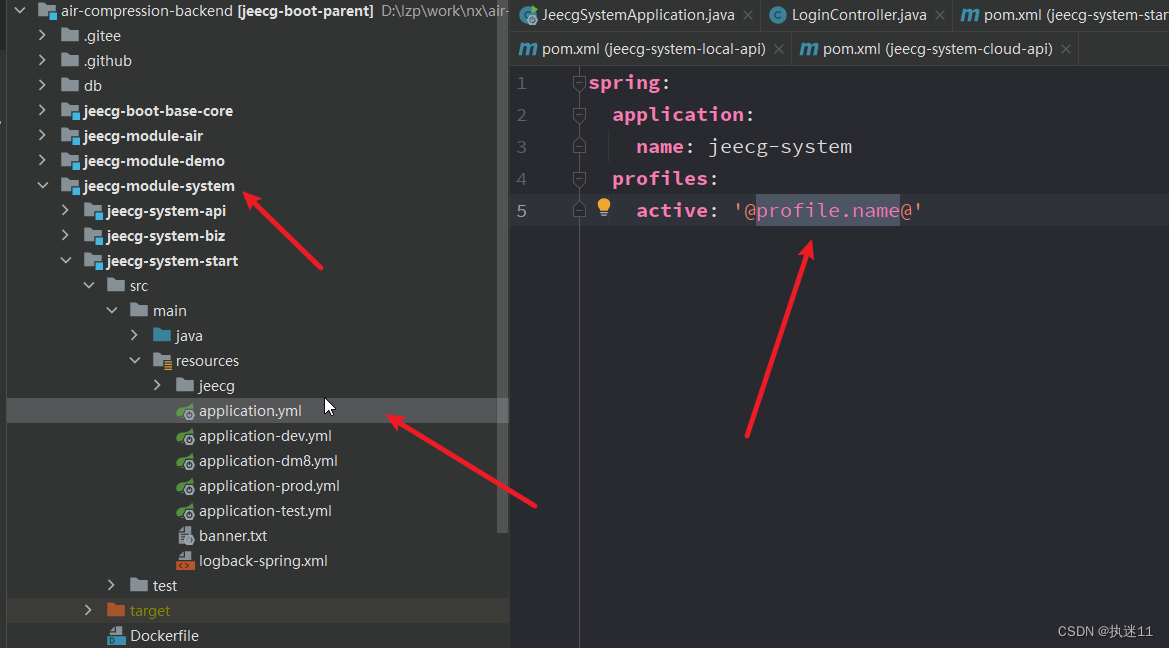Expand the jeecg-boot-base-core module
Image resolution: width=1169 pixels, height=648 pixels.
click(x=42, y=110)
